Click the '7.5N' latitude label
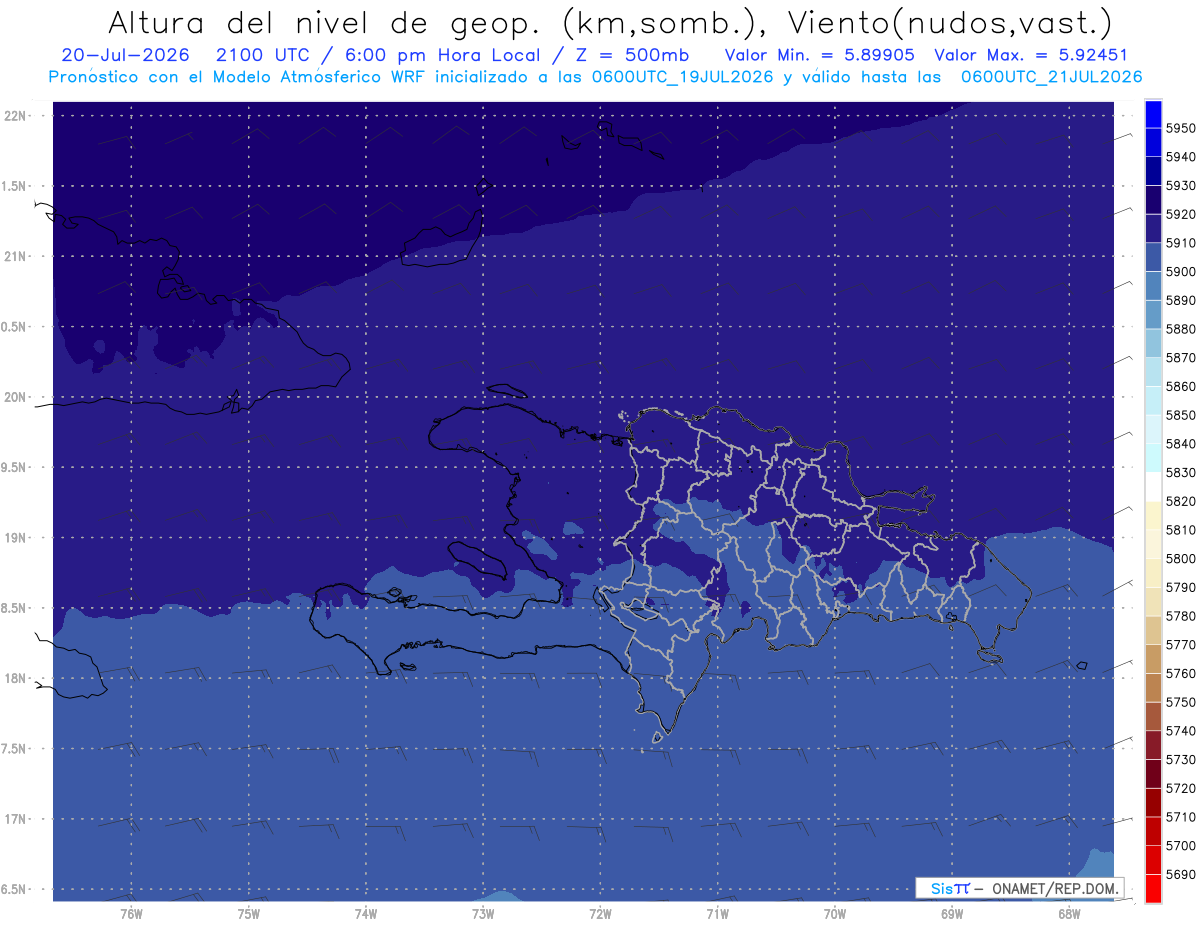 tap(15, 749)
